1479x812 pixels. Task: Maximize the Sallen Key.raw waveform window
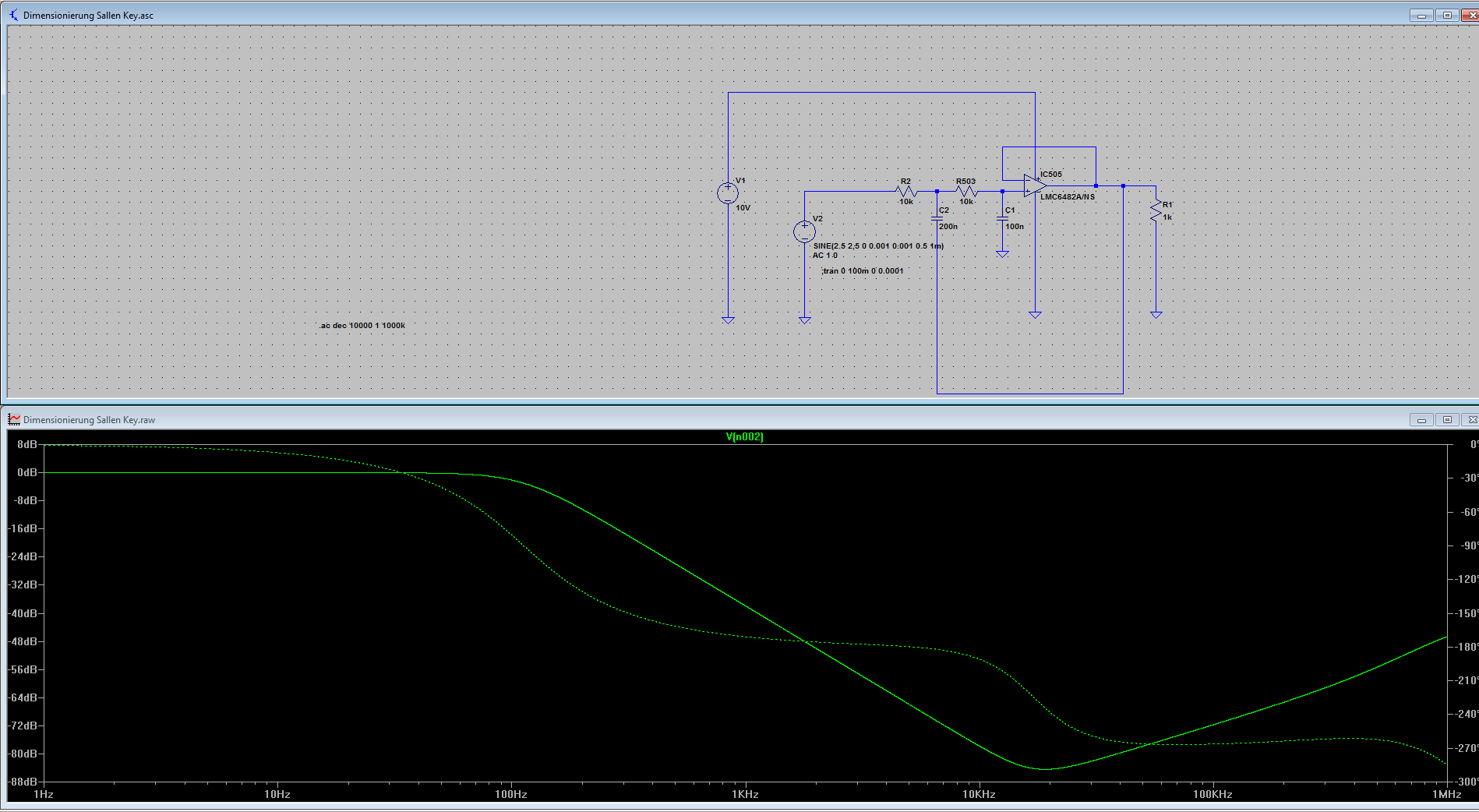pos(1447,420)
